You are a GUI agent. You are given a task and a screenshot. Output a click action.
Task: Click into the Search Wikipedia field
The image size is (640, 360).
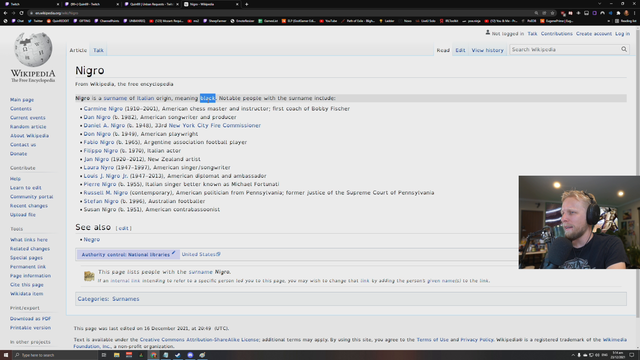pos(564,49)
